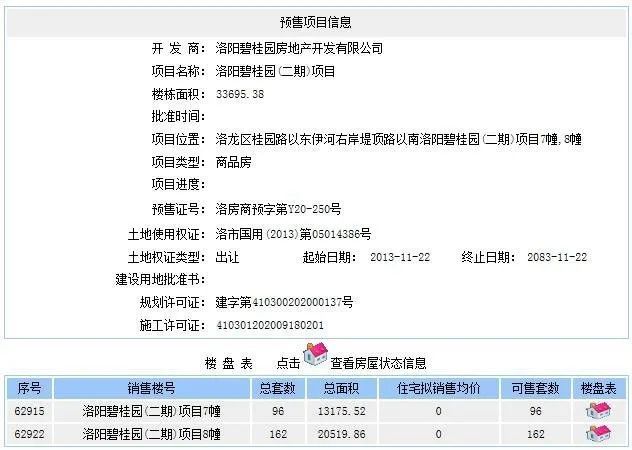Click land certificate 洛市国用(2013)第05014386号
The height and width of the screenshot is (450, 632).
[293, 234]
